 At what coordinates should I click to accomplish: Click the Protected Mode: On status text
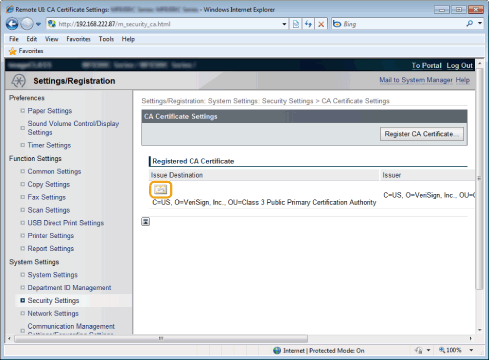tap(337, 351)
